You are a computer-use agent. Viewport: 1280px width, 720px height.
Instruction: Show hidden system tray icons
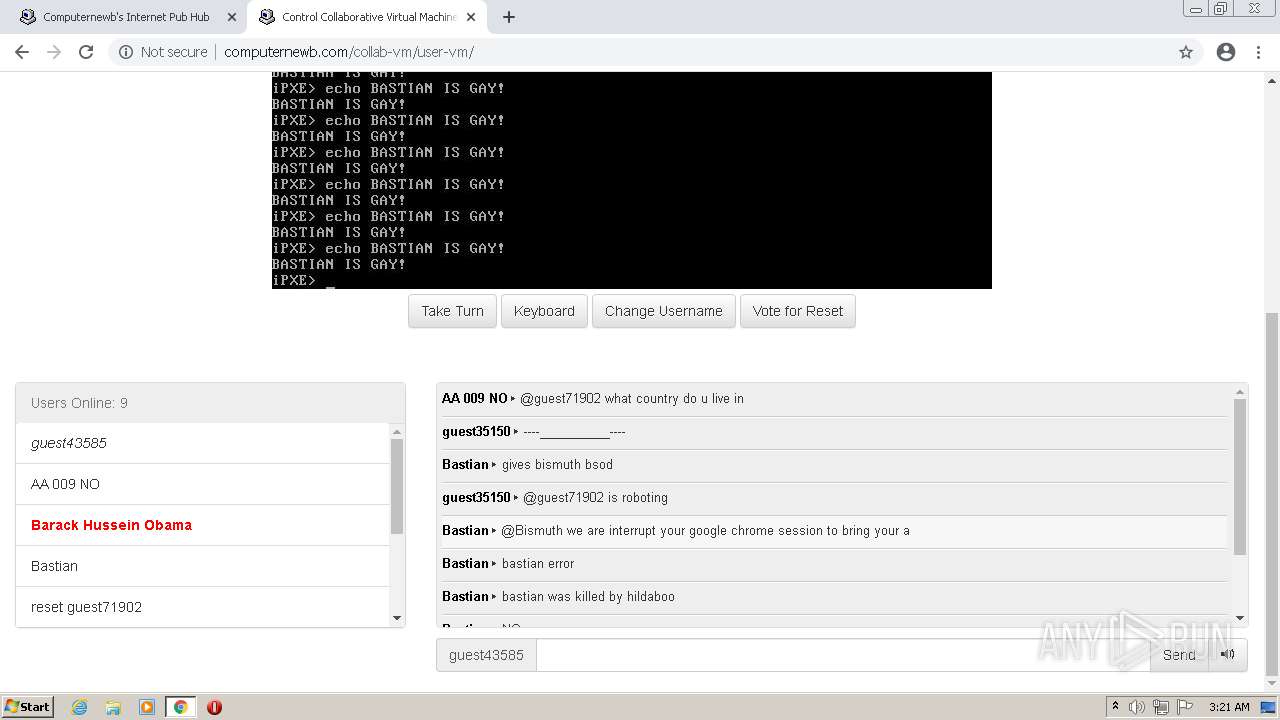[1115, 706]
